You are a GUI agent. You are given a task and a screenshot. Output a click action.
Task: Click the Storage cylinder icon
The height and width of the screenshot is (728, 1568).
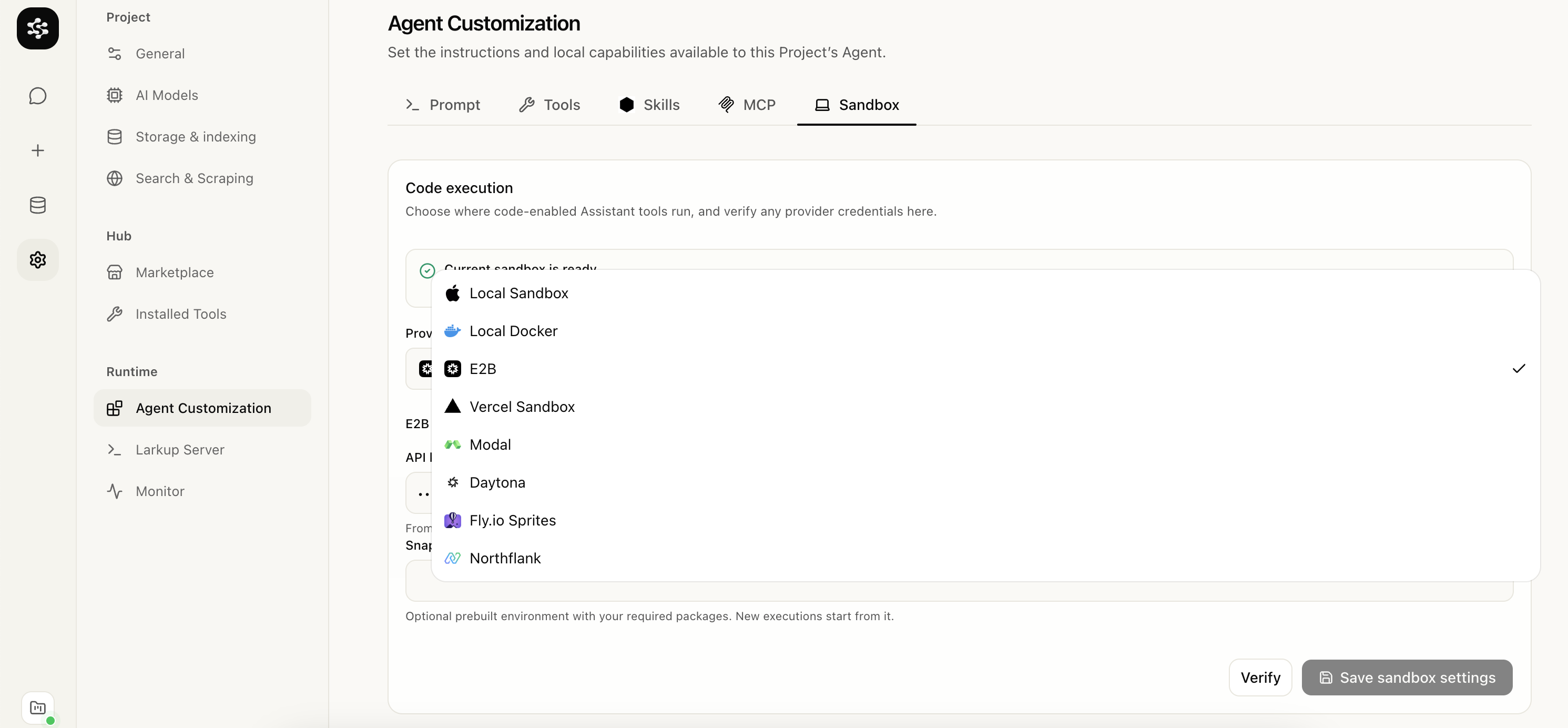click(x=115, y=136)
